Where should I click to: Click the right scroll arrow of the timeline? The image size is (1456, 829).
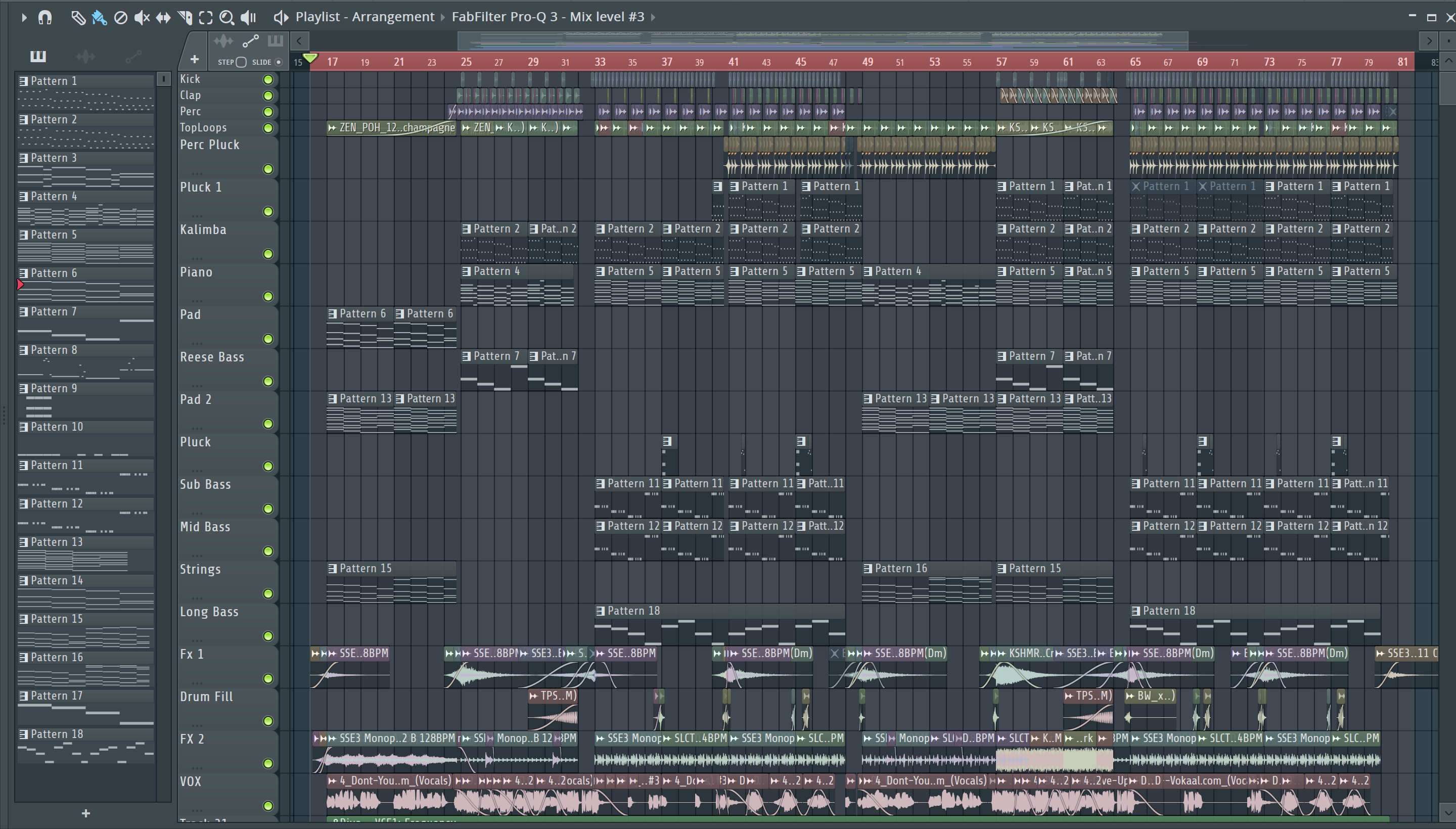(x=1429, y=41)
